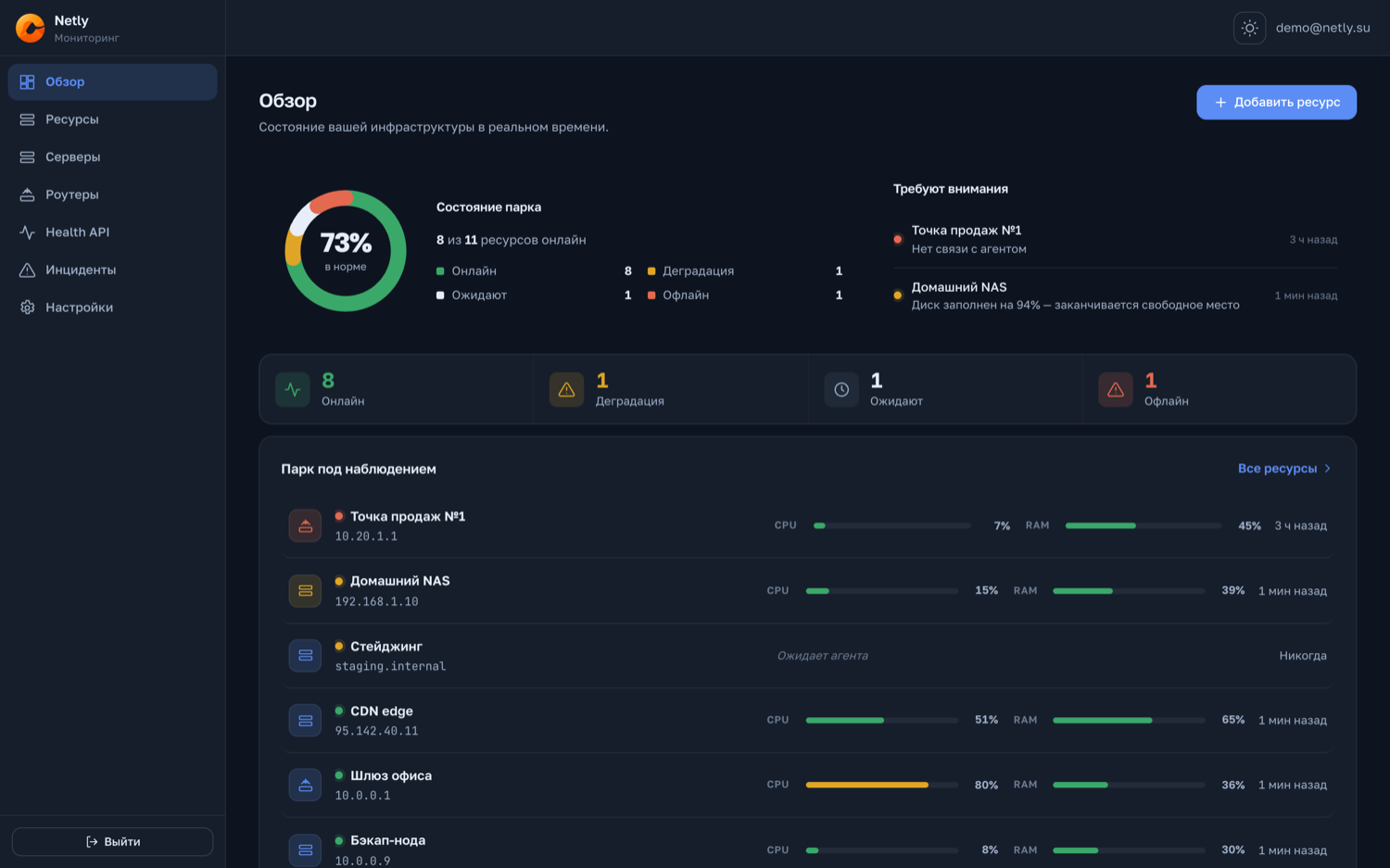Viewport: 1390px width, 868px height.
Task: Open Инциденты in the sidebar
Action: coord(112,270)
